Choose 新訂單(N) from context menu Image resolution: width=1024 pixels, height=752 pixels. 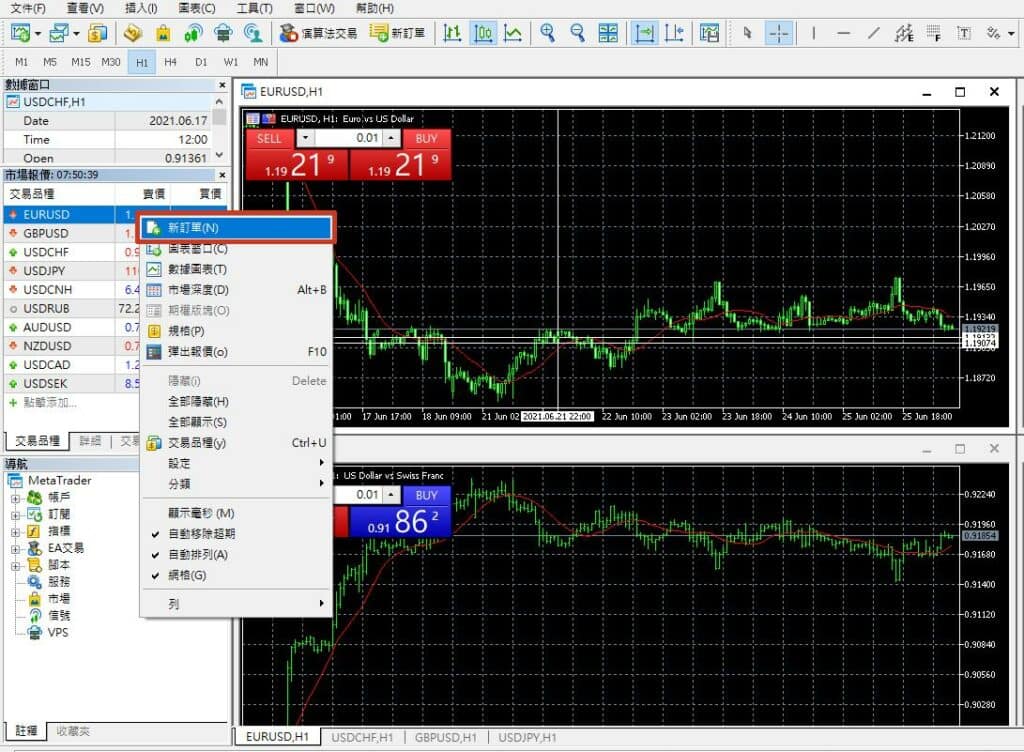click(x=236, y=228)
